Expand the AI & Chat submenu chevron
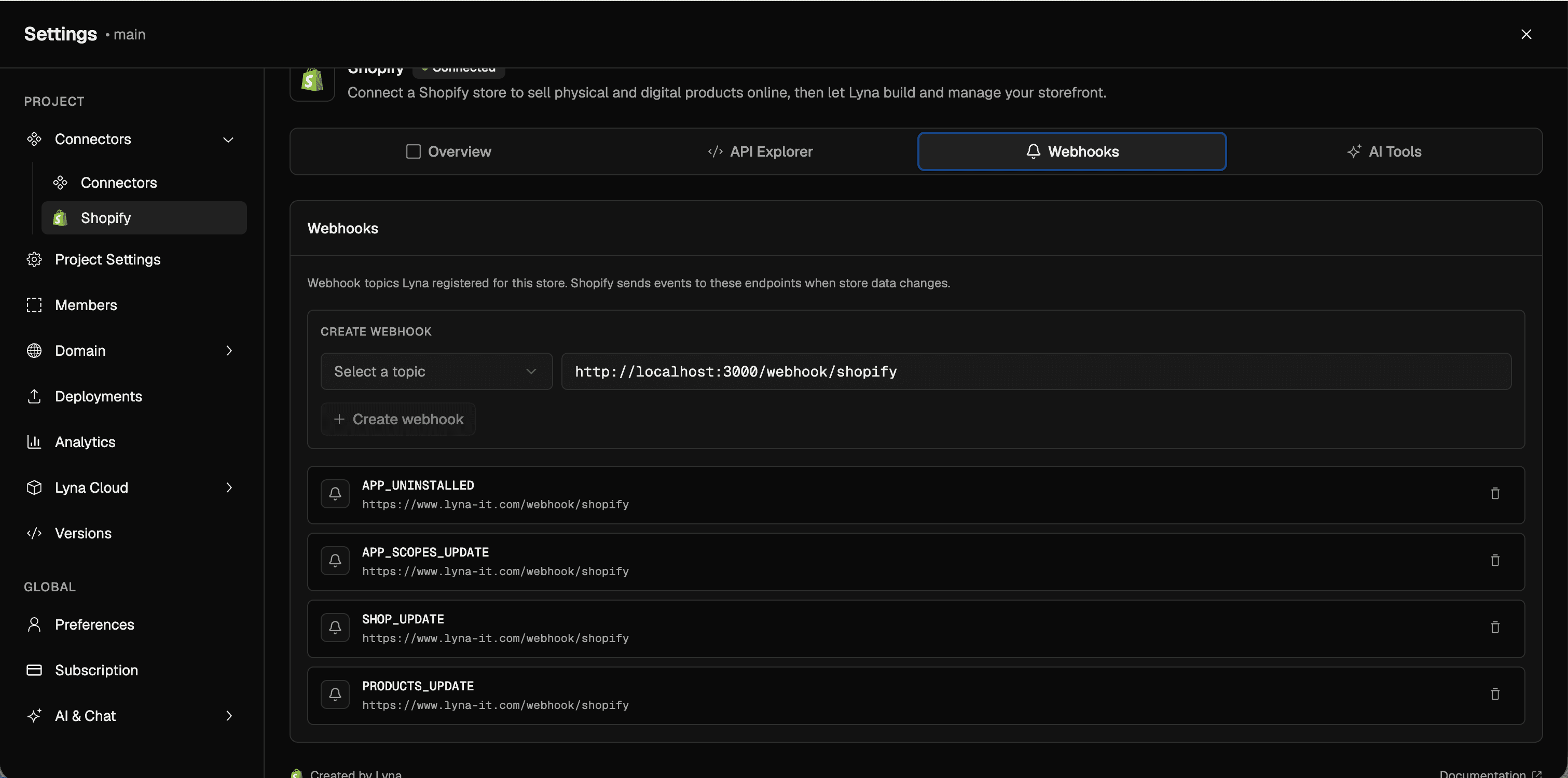The width and height of the screenshot is (1568, 778). click(x=229, y=716)
